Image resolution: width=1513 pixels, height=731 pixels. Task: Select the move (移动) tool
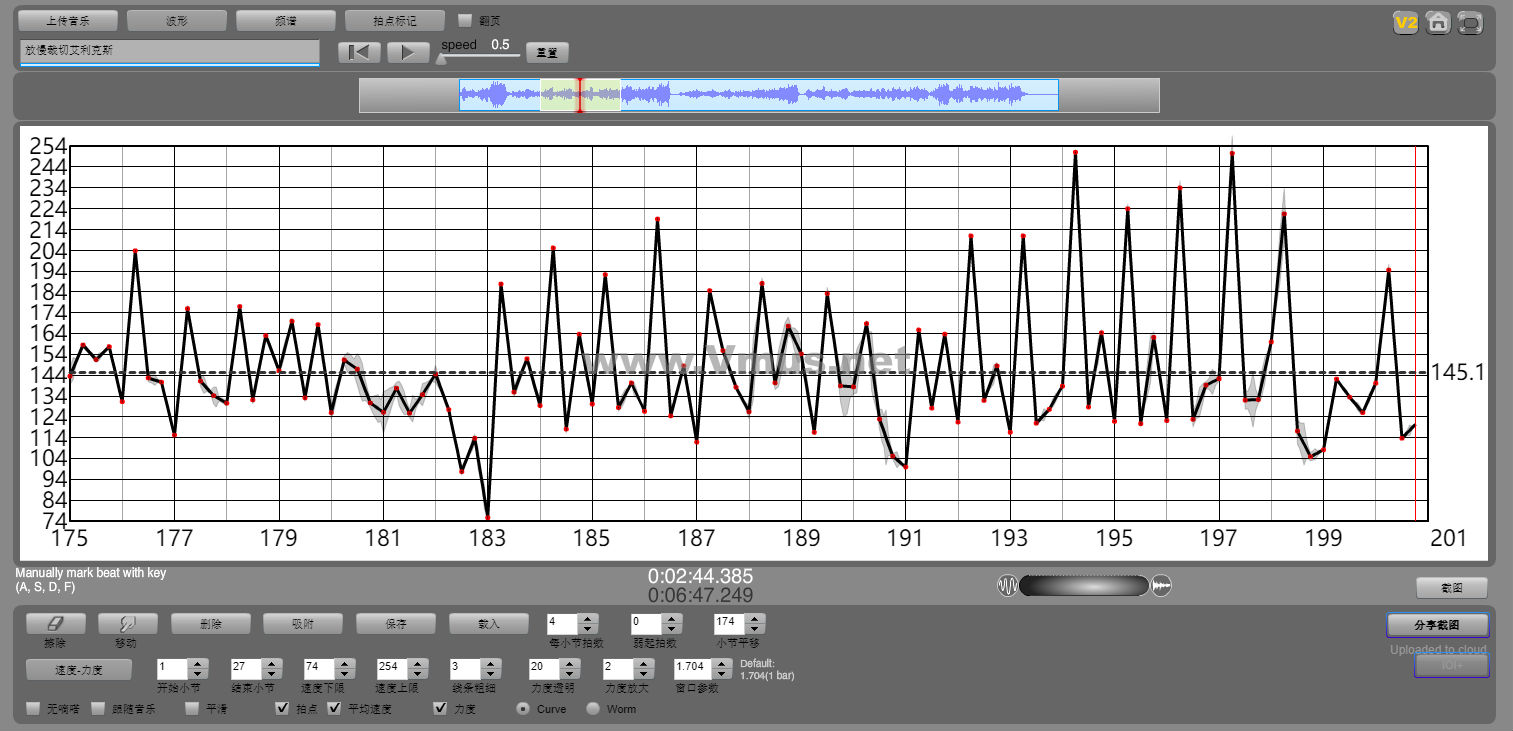pyautogui.click(x=127, y=623)
